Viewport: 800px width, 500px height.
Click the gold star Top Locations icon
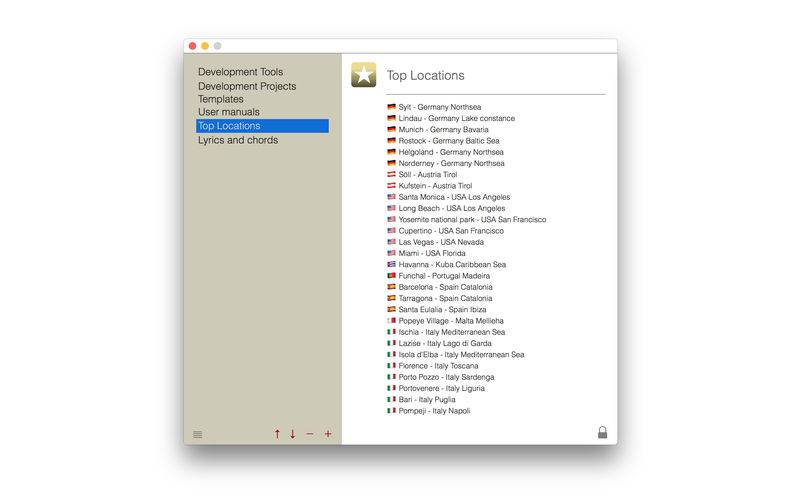[x=363, y=75]
